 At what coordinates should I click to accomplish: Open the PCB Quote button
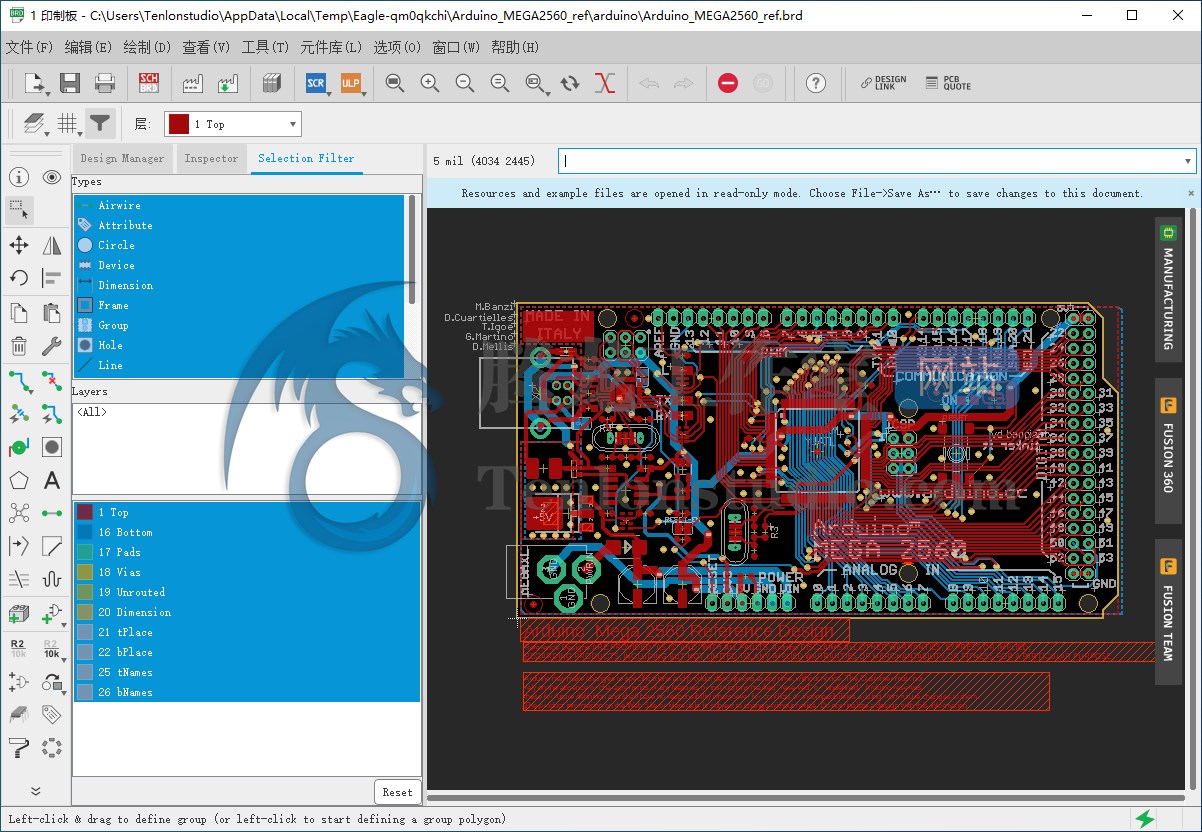pyautogui.click(x=948, y=84)
